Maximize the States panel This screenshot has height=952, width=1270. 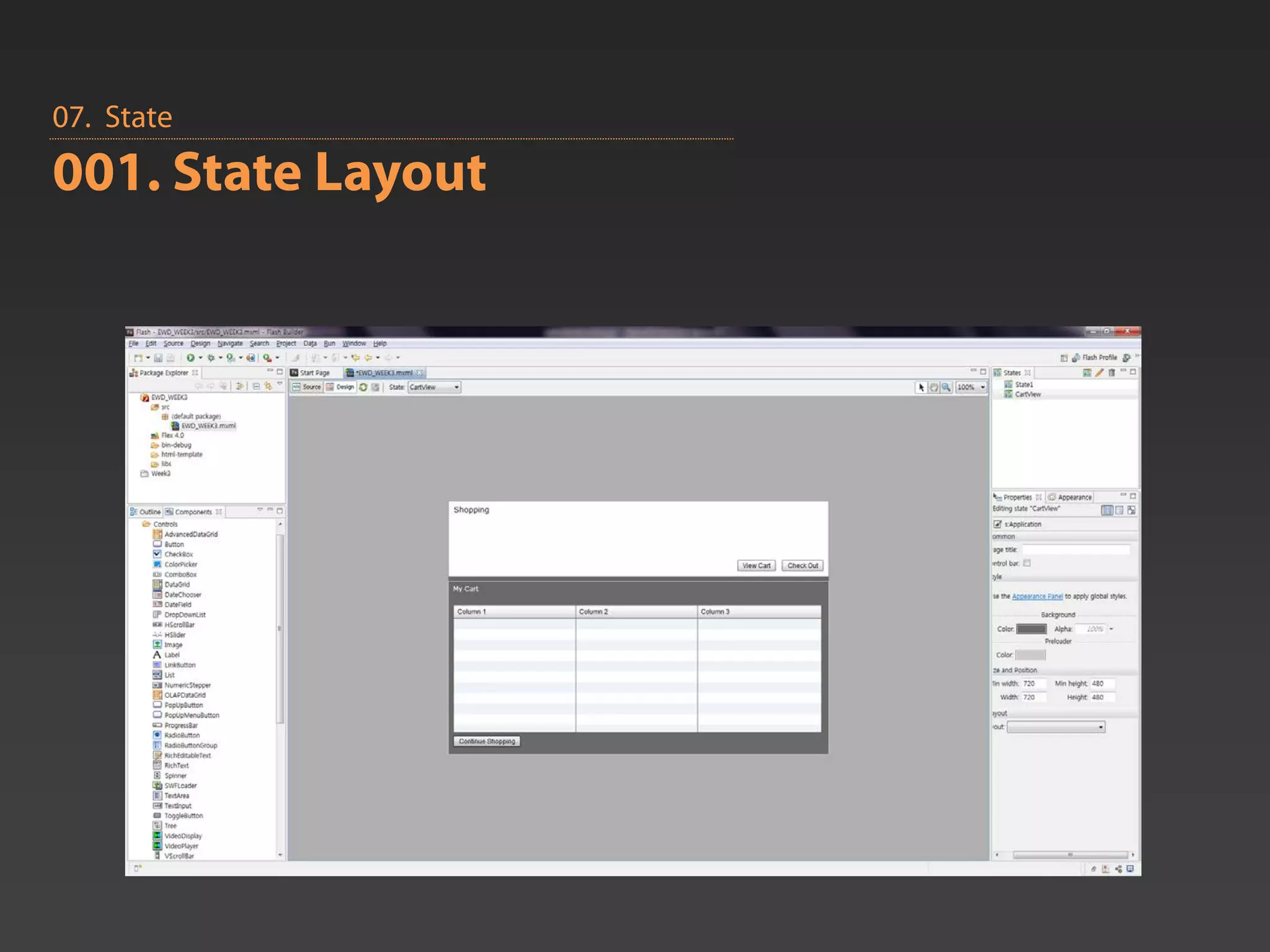click(x=1133, y=372)
